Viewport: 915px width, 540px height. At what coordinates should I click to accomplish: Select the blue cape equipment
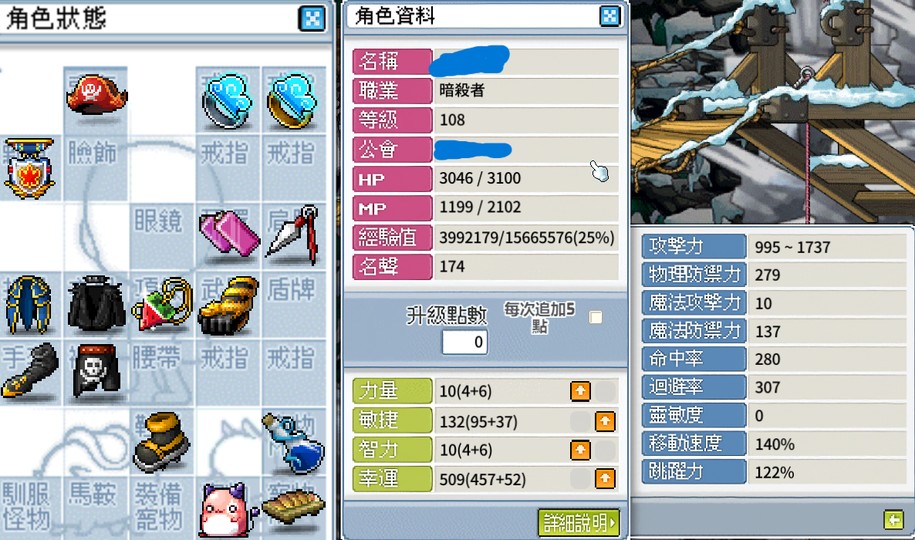tap(29, 304)
